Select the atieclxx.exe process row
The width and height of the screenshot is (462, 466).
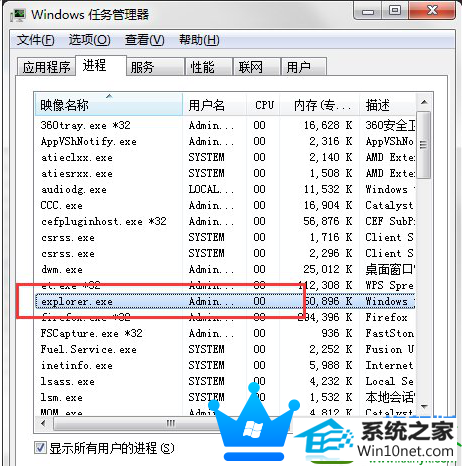point(225,157)
